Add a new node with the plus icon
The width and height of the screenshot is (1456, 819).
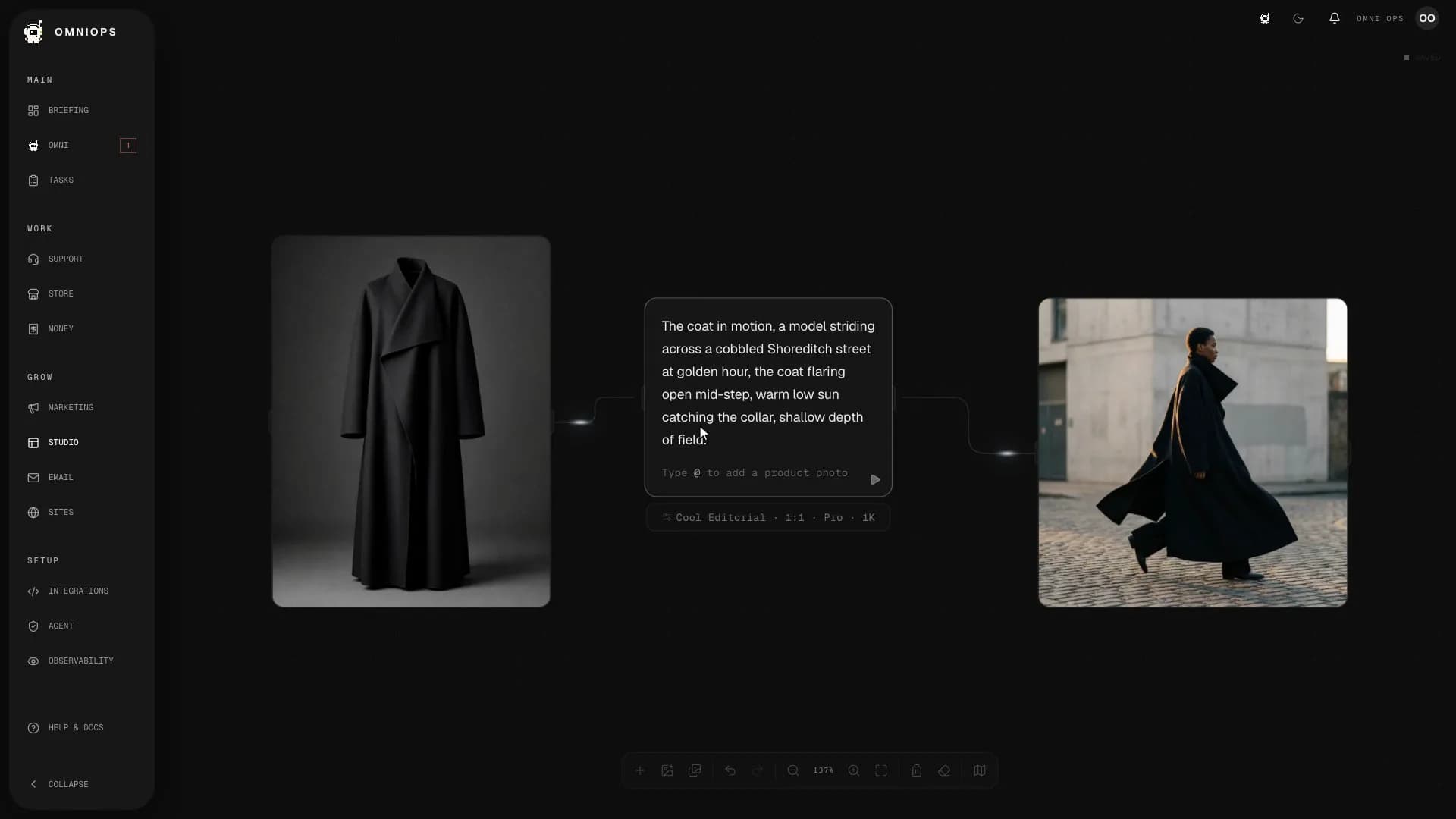(x=640, y=771)
